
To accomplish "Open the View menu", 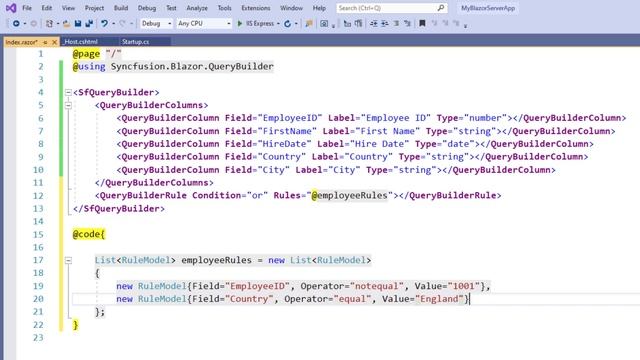I will (x=68, y=8).
